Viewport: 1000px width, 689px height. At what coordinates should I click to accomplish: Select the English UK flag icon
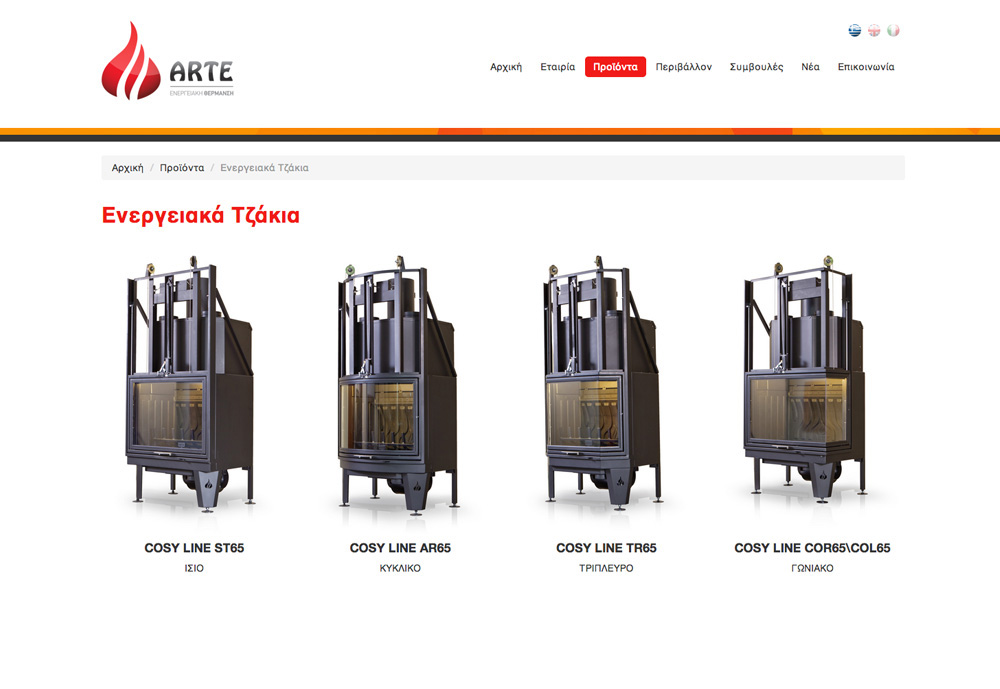874,30
